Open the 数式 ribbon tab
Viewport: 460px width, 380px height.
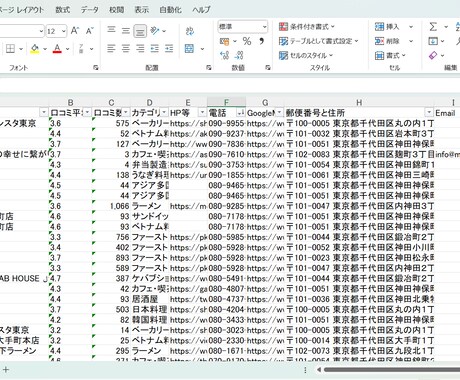tap(63, 10)
